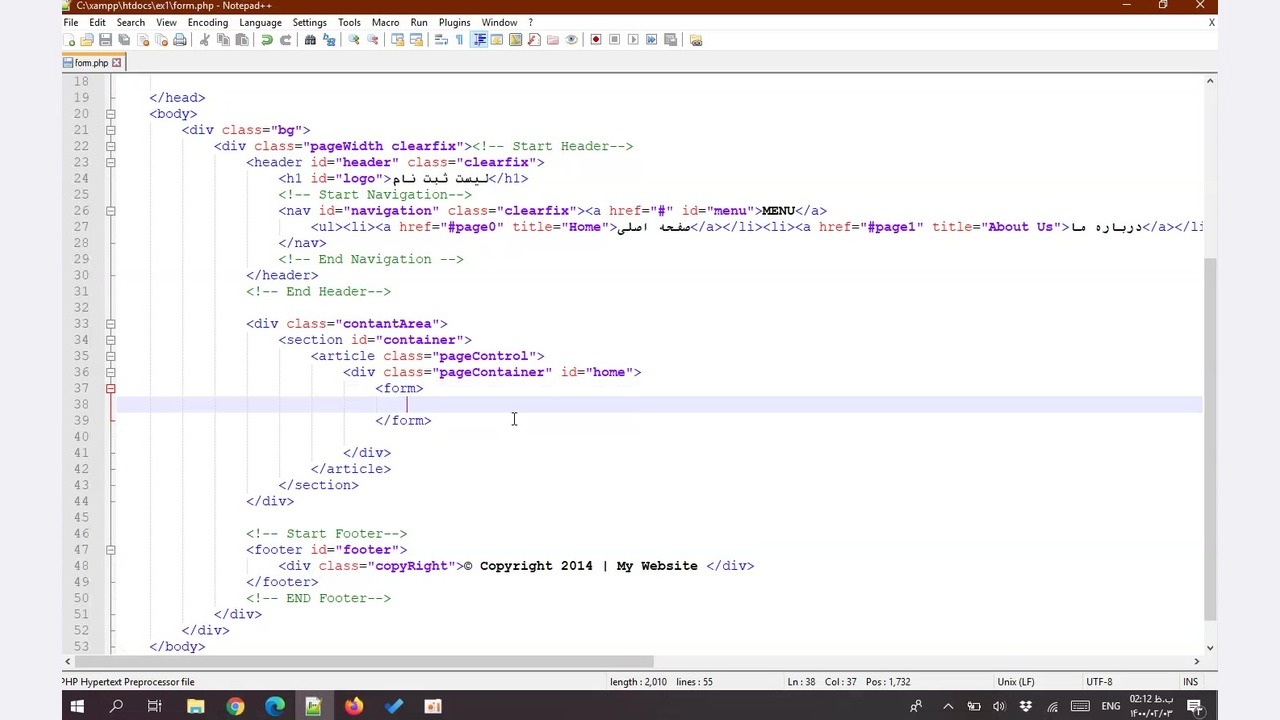Open the Replace dialog toolbar icon
Viewport: 1280px width, 720px height.
point(329,40)
